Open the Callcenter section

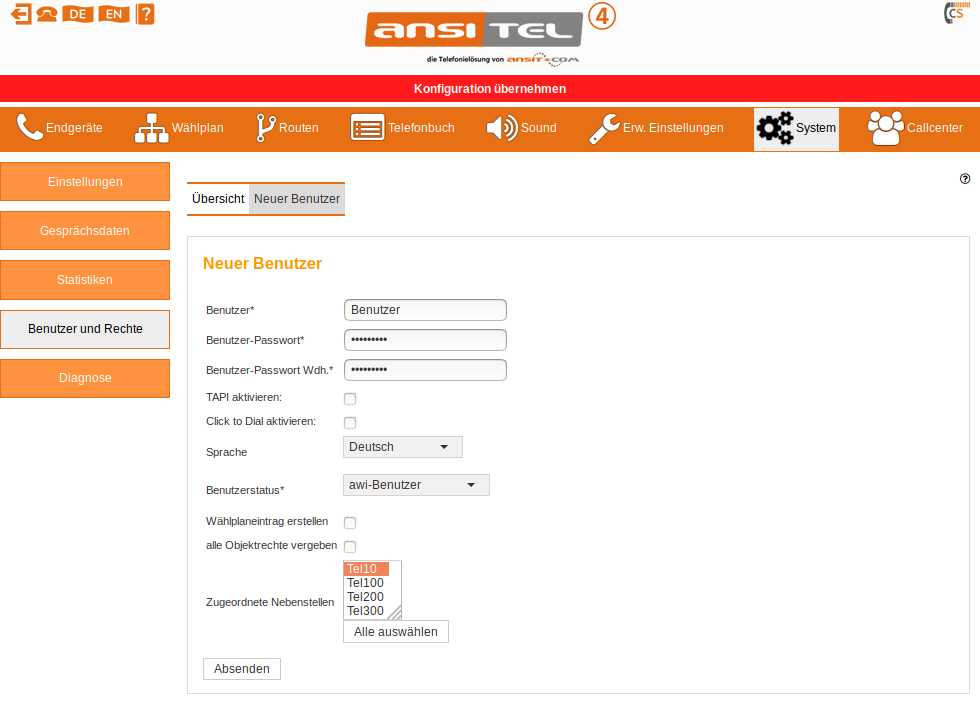click(x=915, y=128)
